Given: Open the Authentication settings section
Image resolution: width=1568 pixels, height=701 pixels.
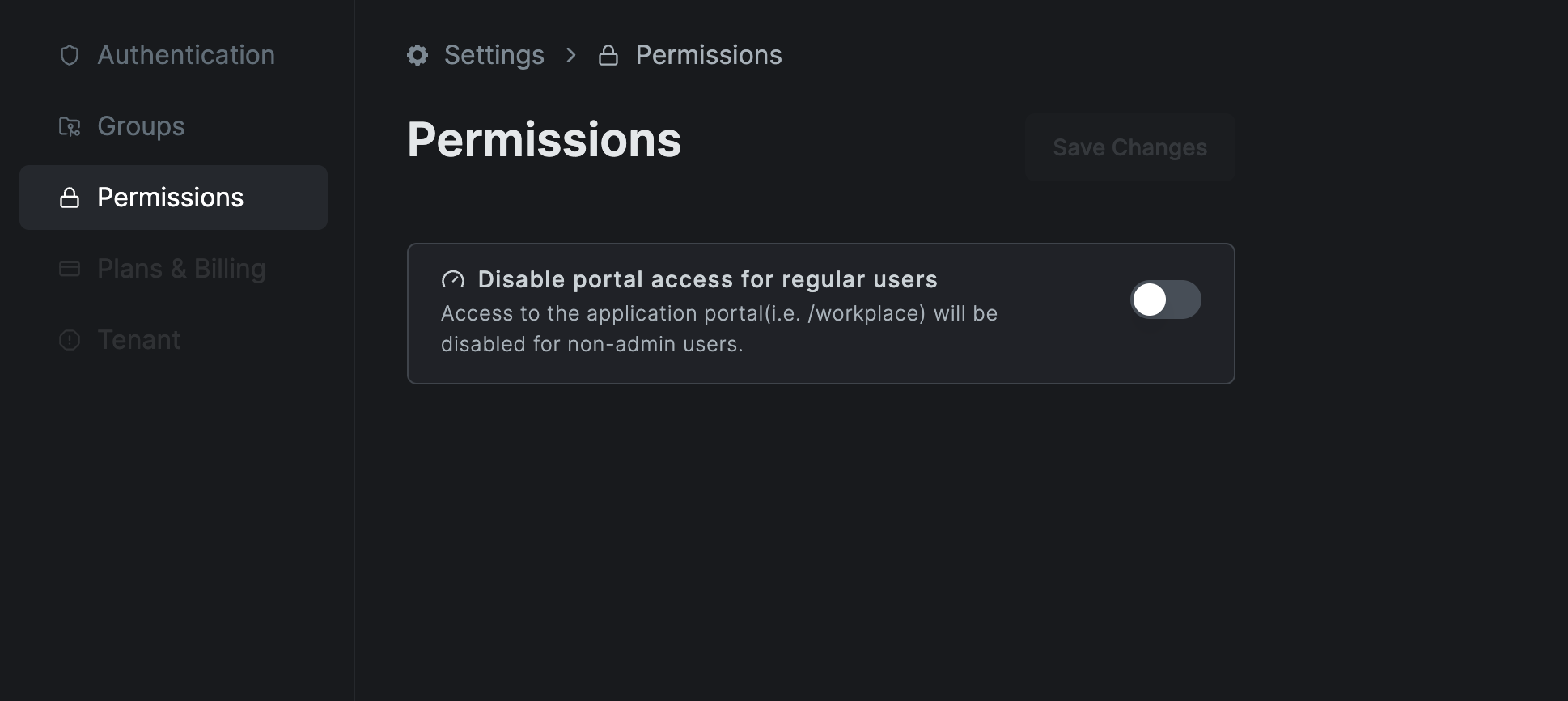Looking at the screenshot, I should pos(186,55).
